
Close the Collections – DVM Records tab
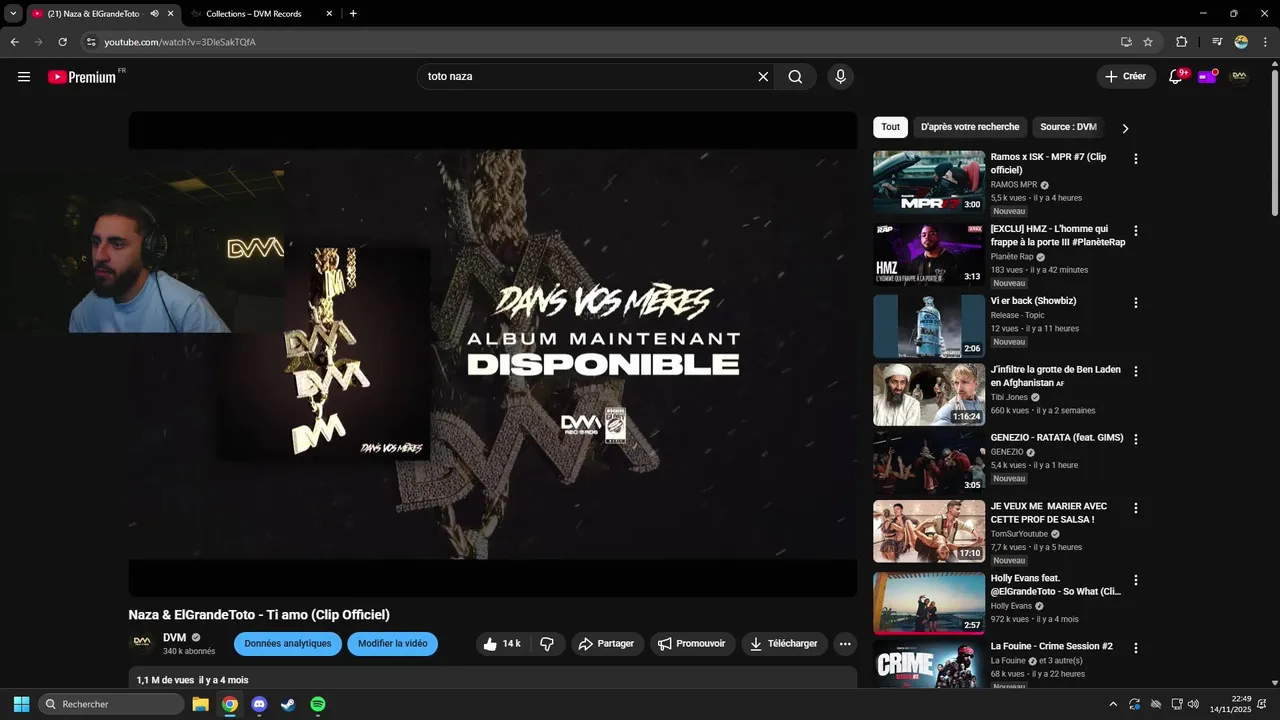(x=329, y=14)
